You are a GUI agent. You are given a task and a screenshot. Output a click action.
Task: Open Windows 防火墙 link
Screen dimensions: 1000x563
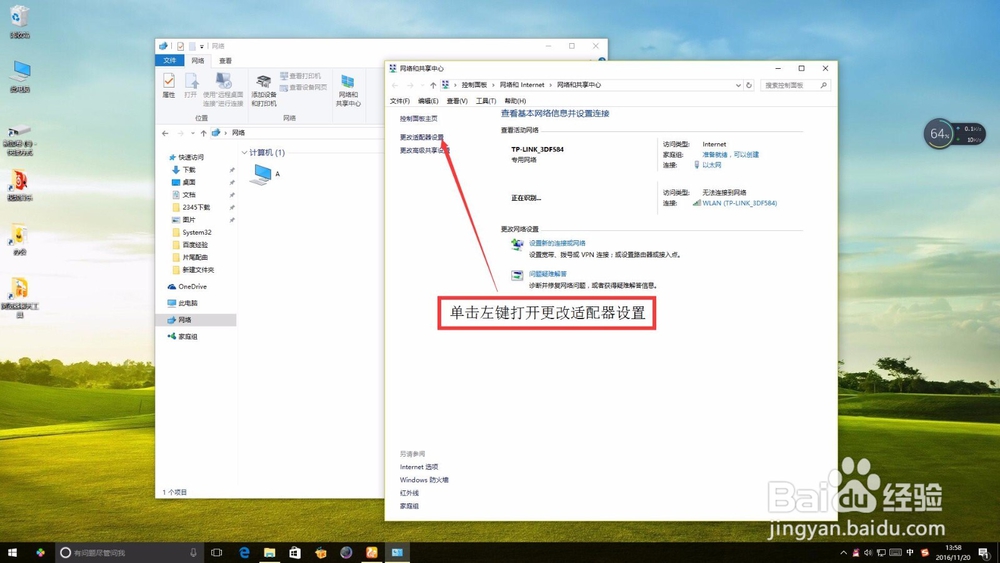tap(424, 479)
